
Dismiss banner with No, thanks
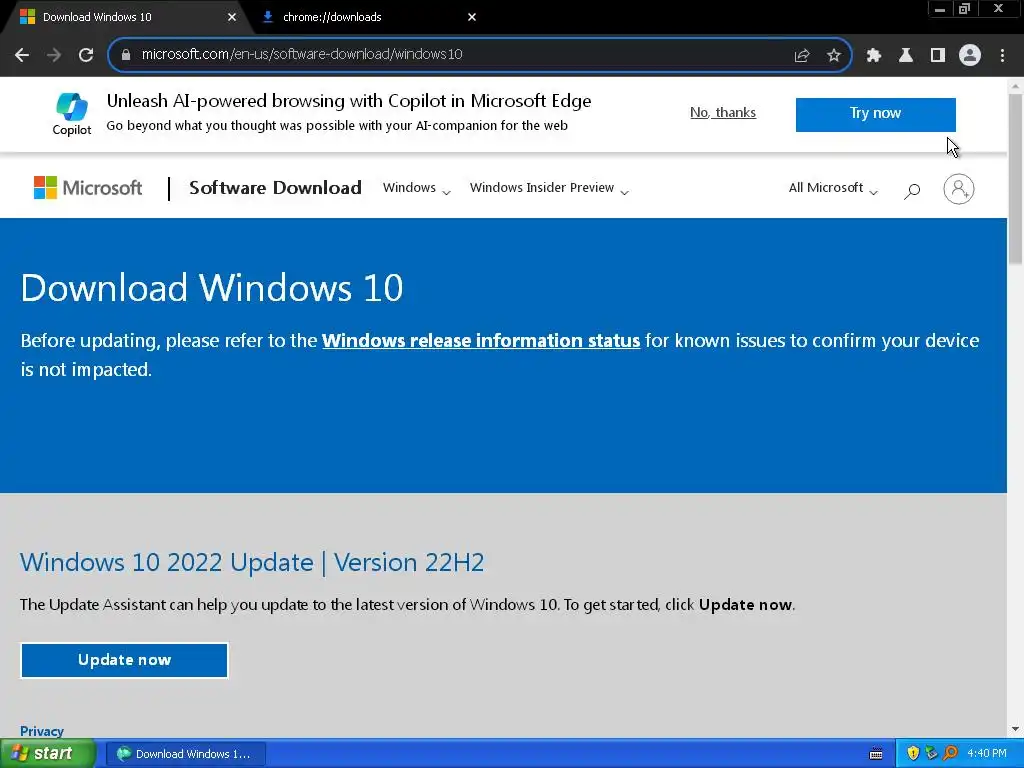[x=723, y=113]
